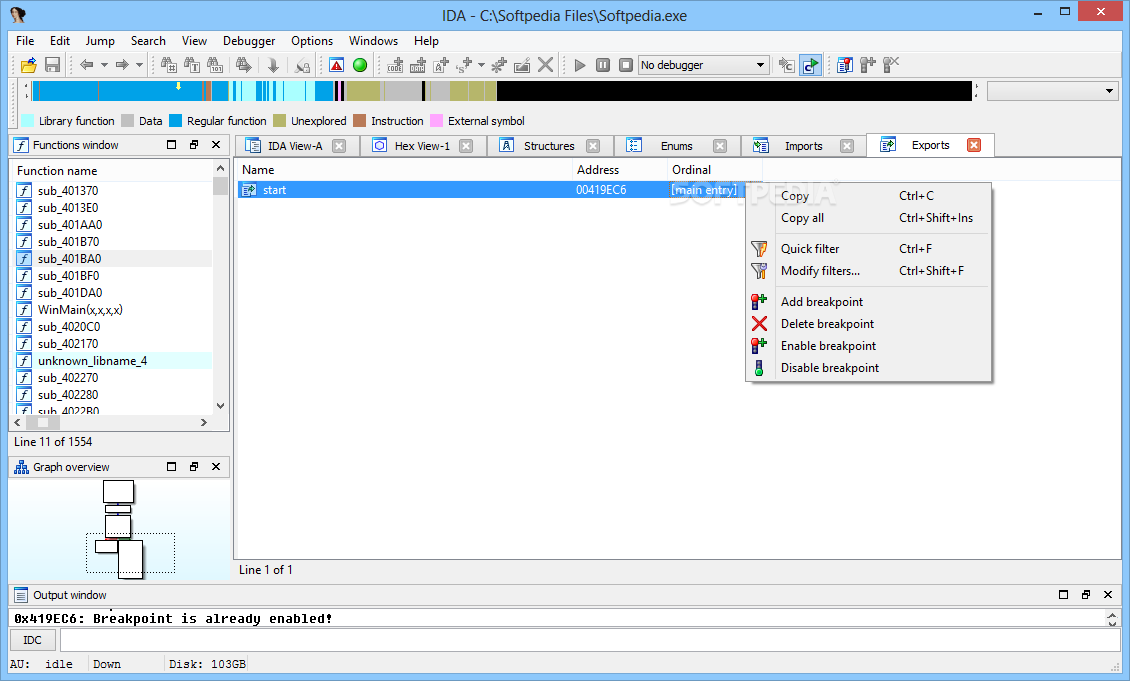Screen dimensions: 1130x681
Task: Jump forward with the right arrow icon
Action: (122, 66)
